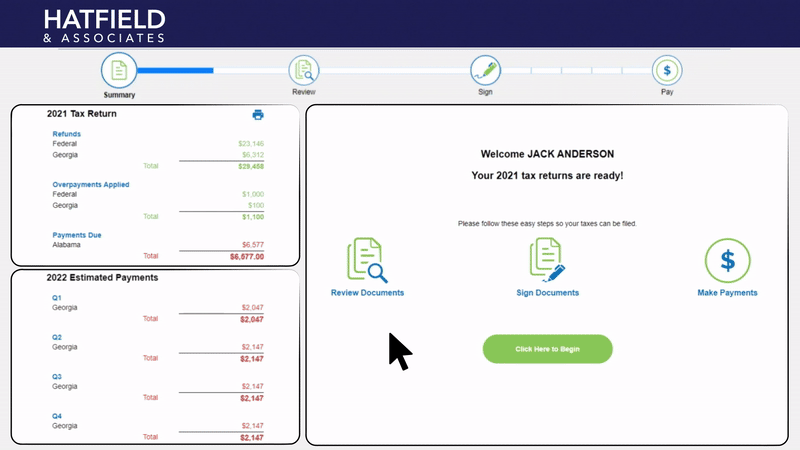This screenshot has width=800, height=450.
Task: Go to the Sign step icon
Action: click(485, 70)
